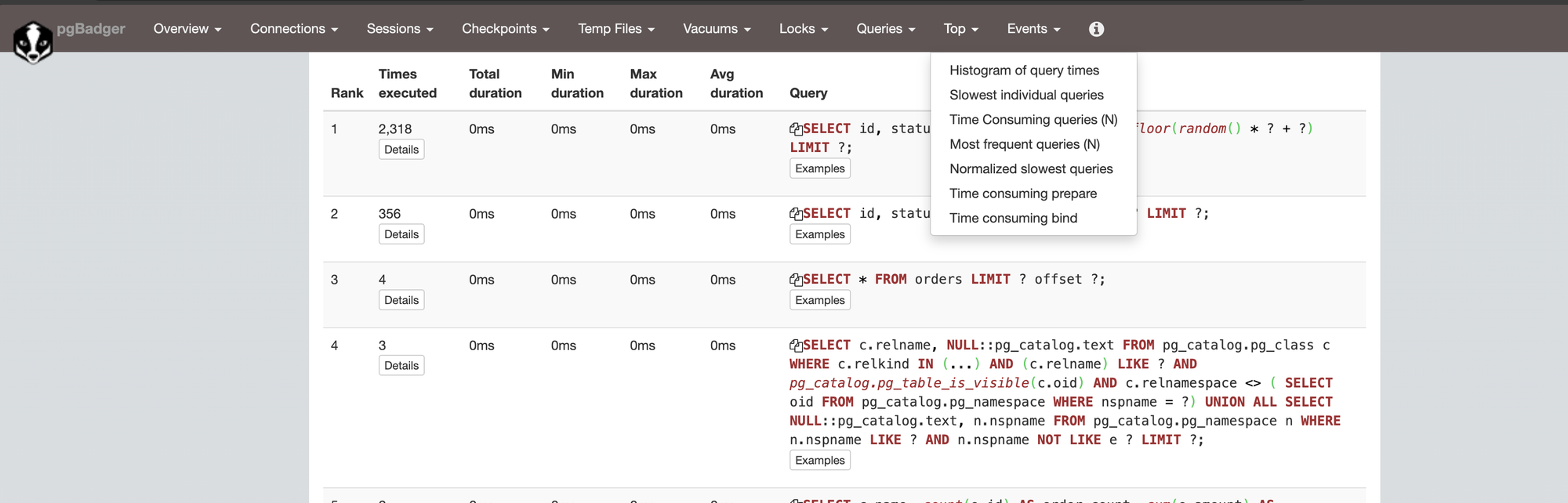Click the pgBadger badger logo
The width and height of the screenshot is (1568, 503).
coord(33,42)
